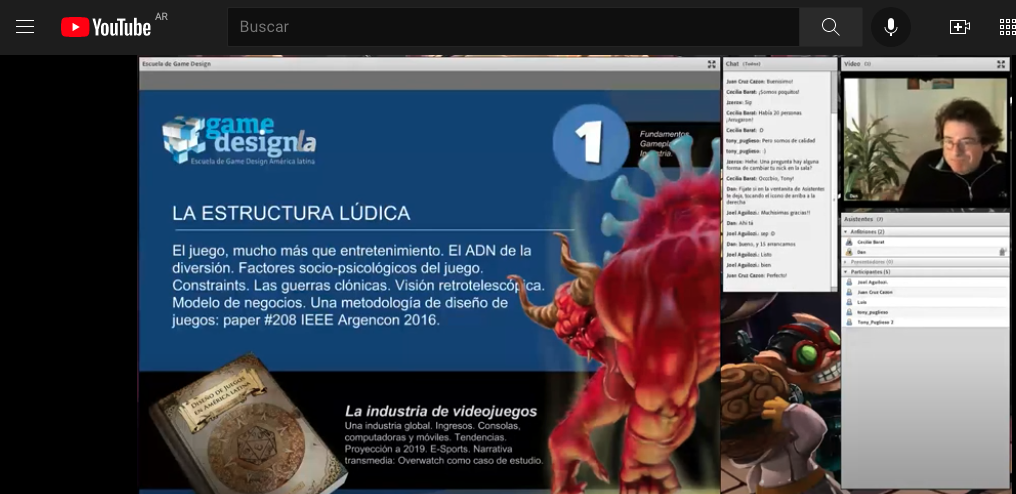Start voice search with the microphone
1016x494 pixels.
point(890,27)
